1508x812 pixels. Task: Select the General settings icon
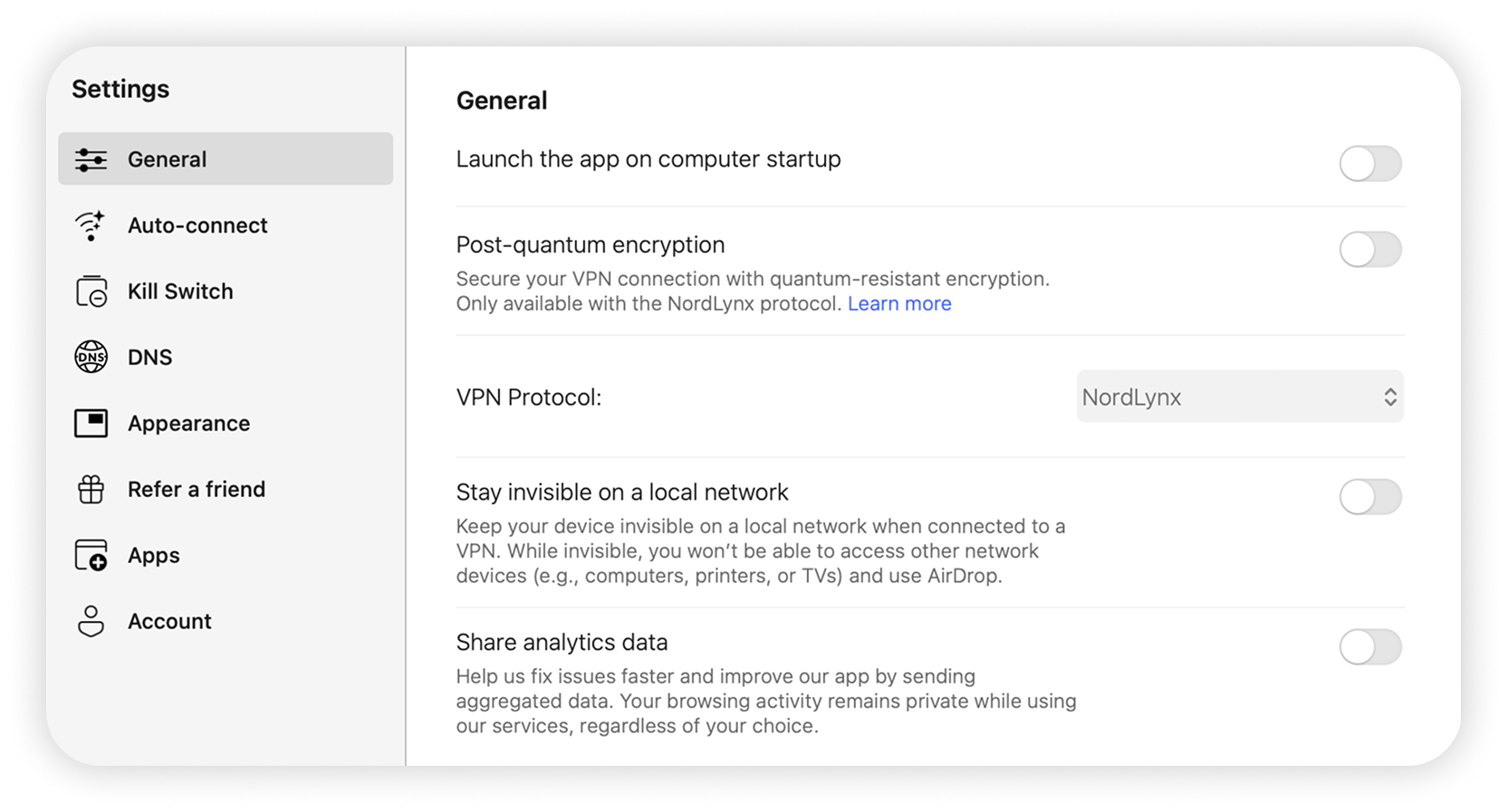point(91,158)
